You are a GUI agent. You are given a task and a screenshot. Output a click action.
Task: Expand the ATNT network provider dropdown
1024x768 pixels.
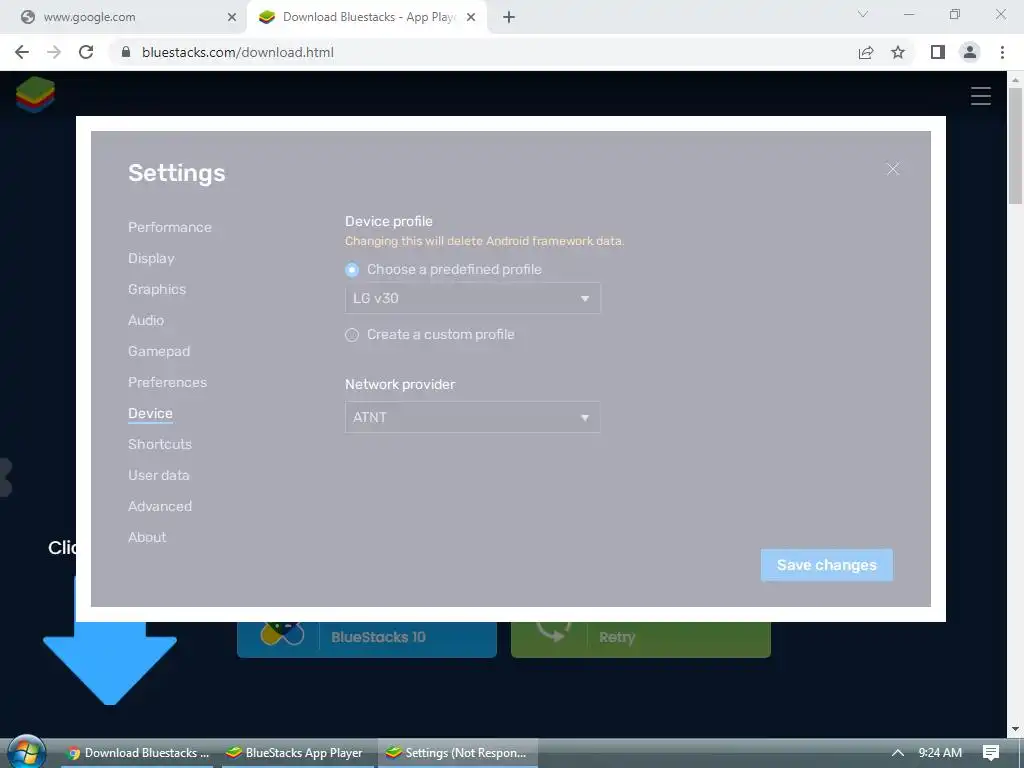[473, 417]
